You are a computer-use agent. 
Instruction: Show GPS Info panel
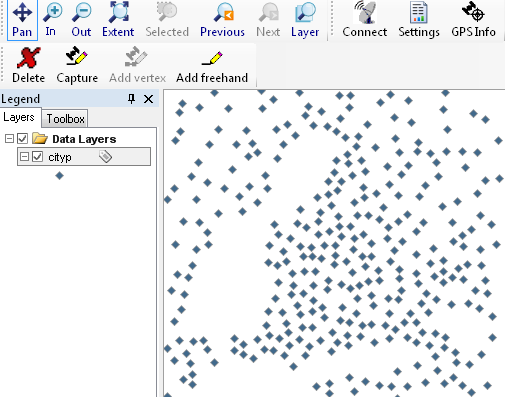(473, 20)
